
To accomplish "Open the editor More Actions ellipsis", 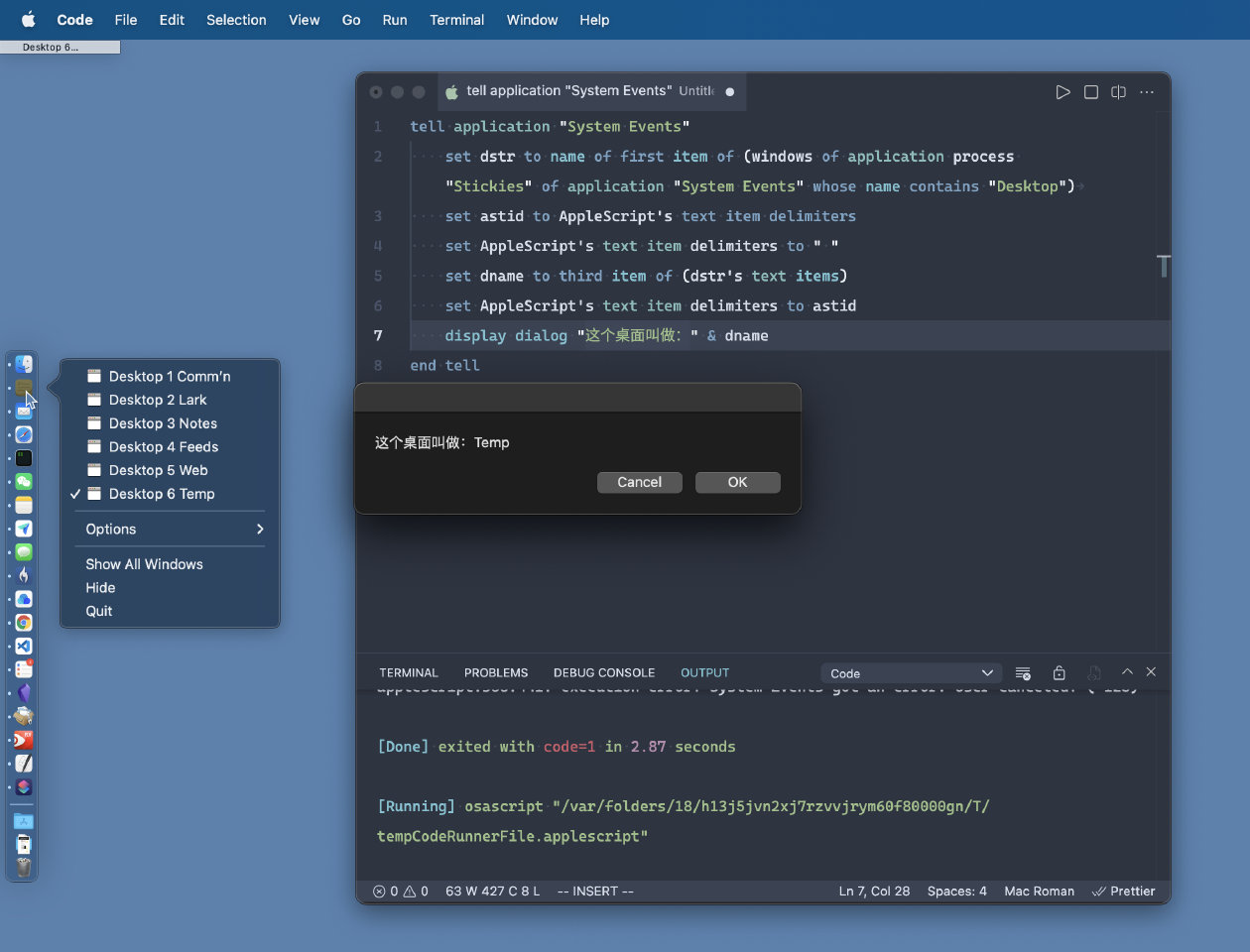I will [1147, 92].
